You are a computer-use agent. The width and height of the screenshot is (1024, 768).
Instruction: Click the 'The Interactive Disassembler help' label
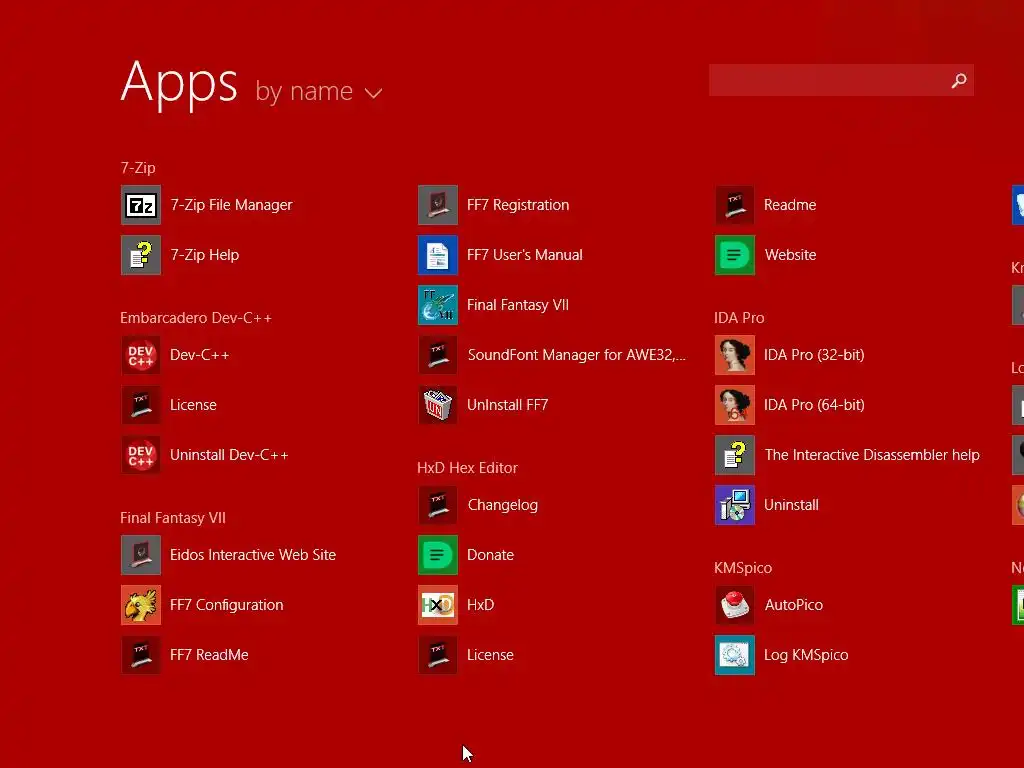coord(871,455)
